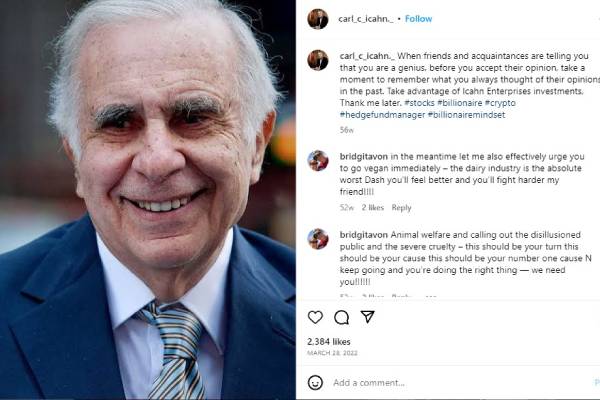Open comments via speech bubble icon
The width and height of the screenshot is (600, 400).
(x=341, y=317)
